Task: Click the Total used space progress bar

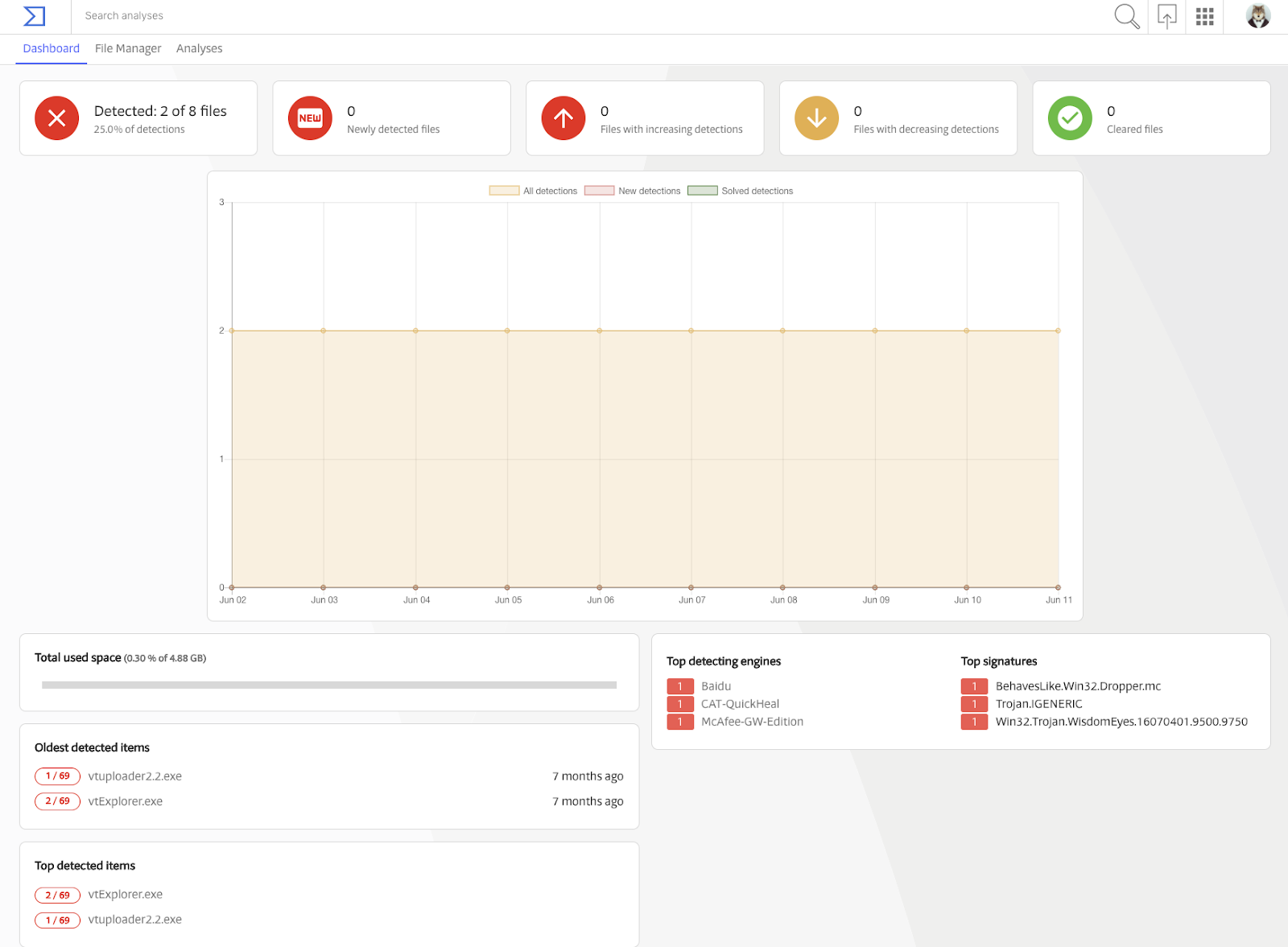Action: [329, 686]
